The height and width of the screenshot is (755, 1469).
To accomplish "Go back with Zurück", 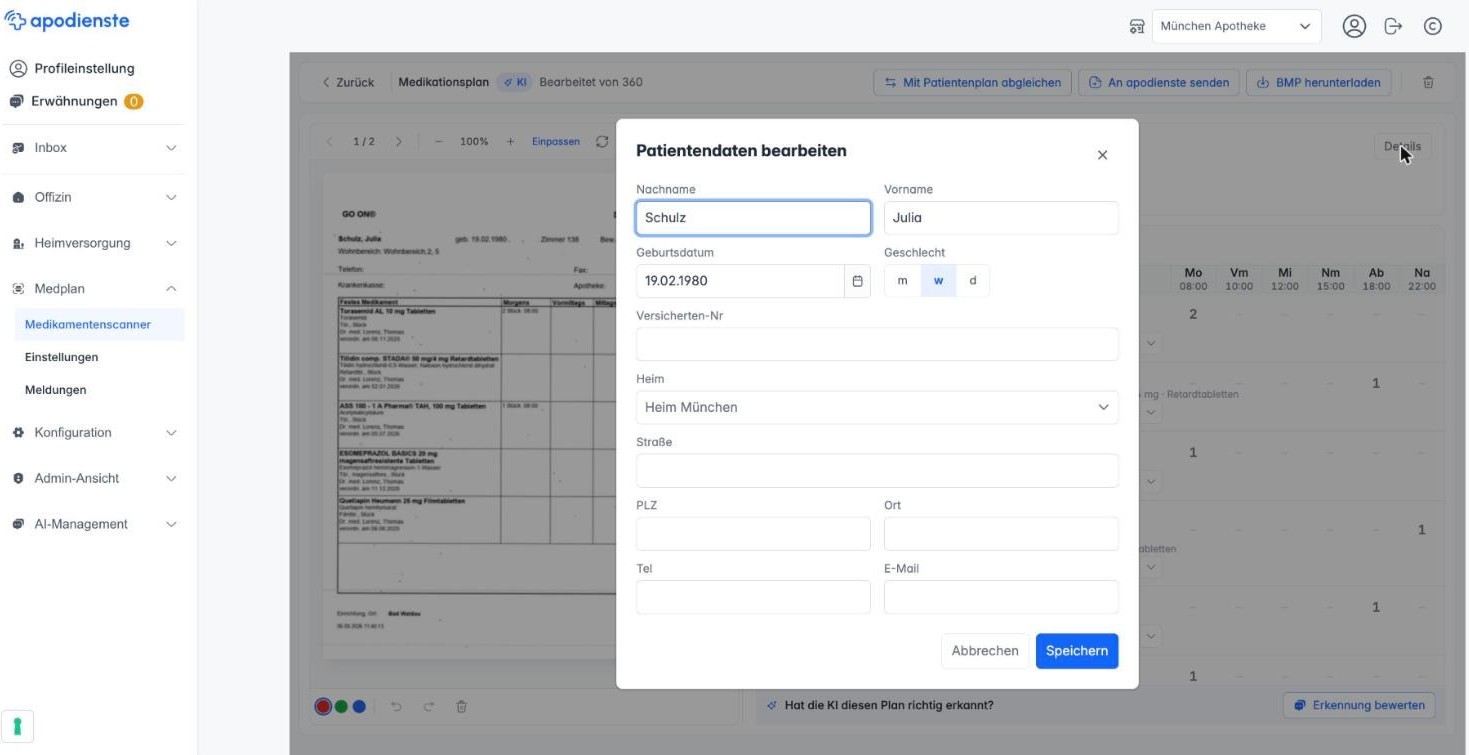I will tap(348, 82).
